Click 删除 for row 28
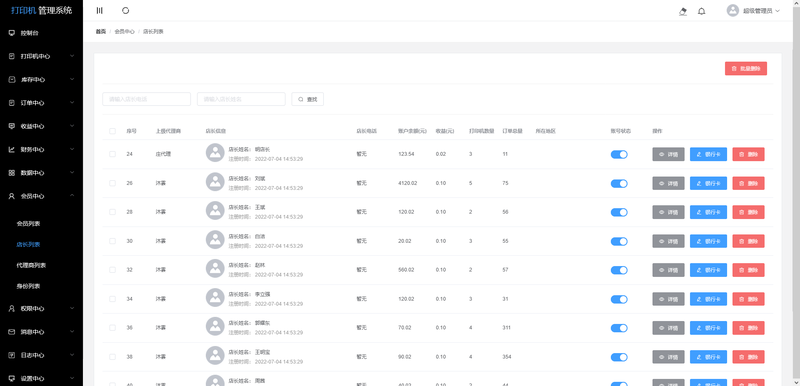 (x=748, y=212)
